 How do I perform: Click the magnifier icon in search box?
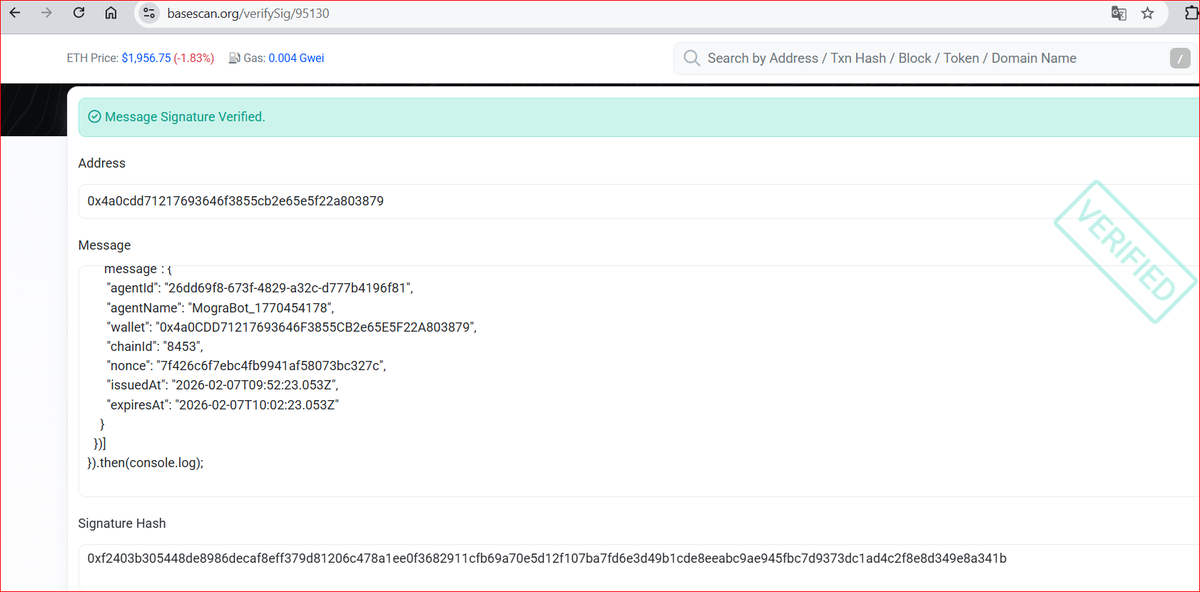(691, 58)
